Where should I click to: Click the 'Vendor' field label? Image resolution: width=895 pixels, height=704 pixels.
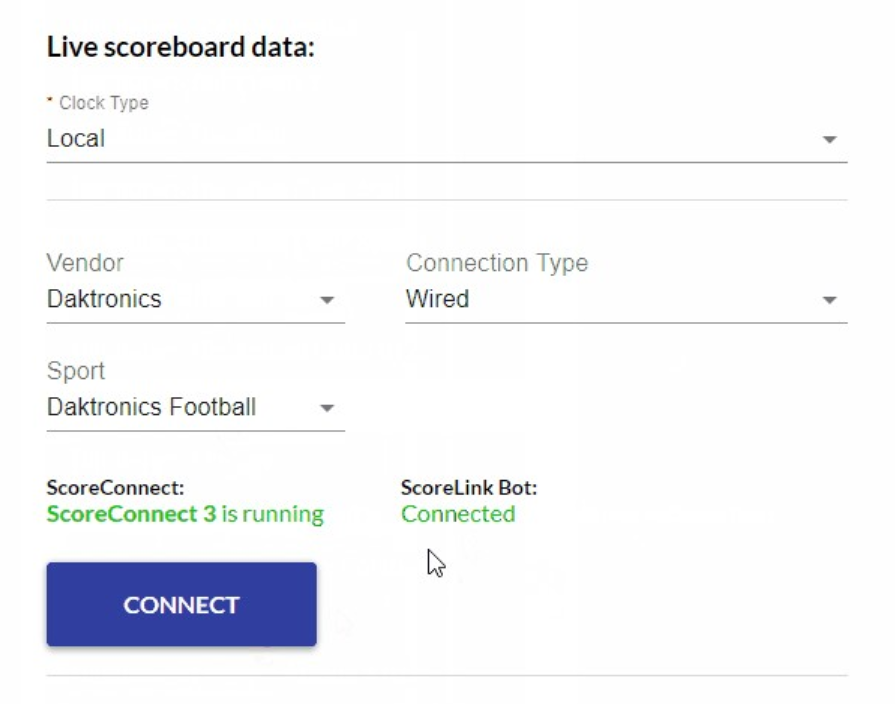[85, 263]
